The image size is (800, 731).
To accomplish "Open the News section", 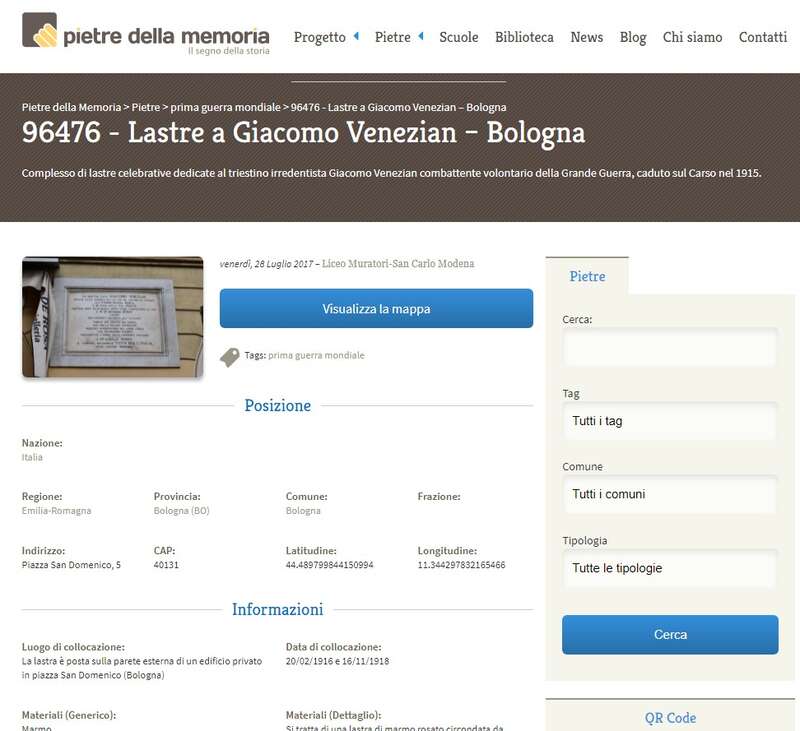I will tap(586, 37).
